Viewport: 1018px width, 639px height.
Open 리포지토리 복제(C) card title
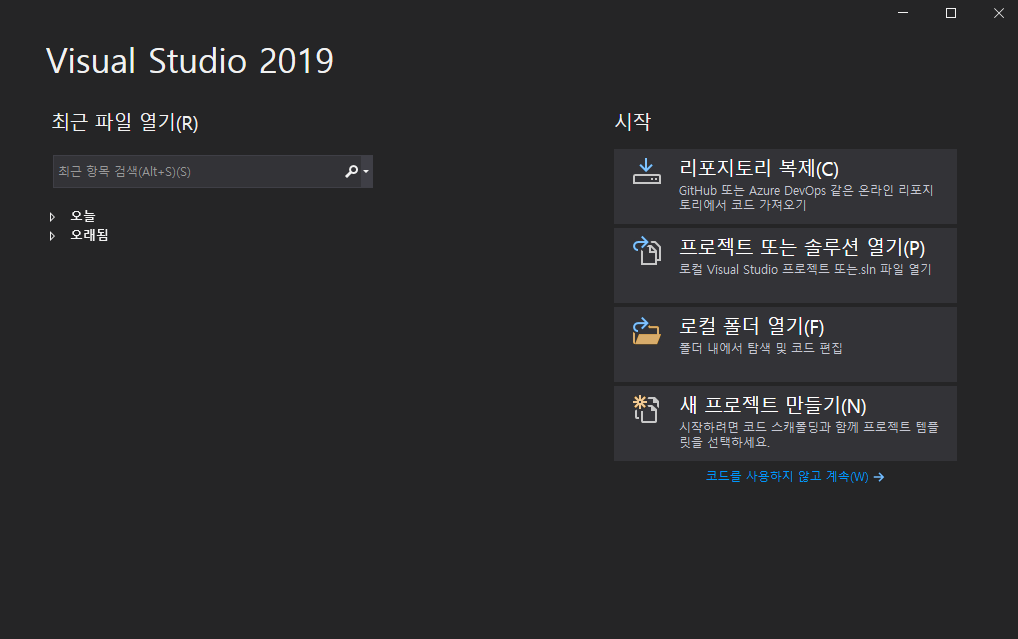(758, 168)
